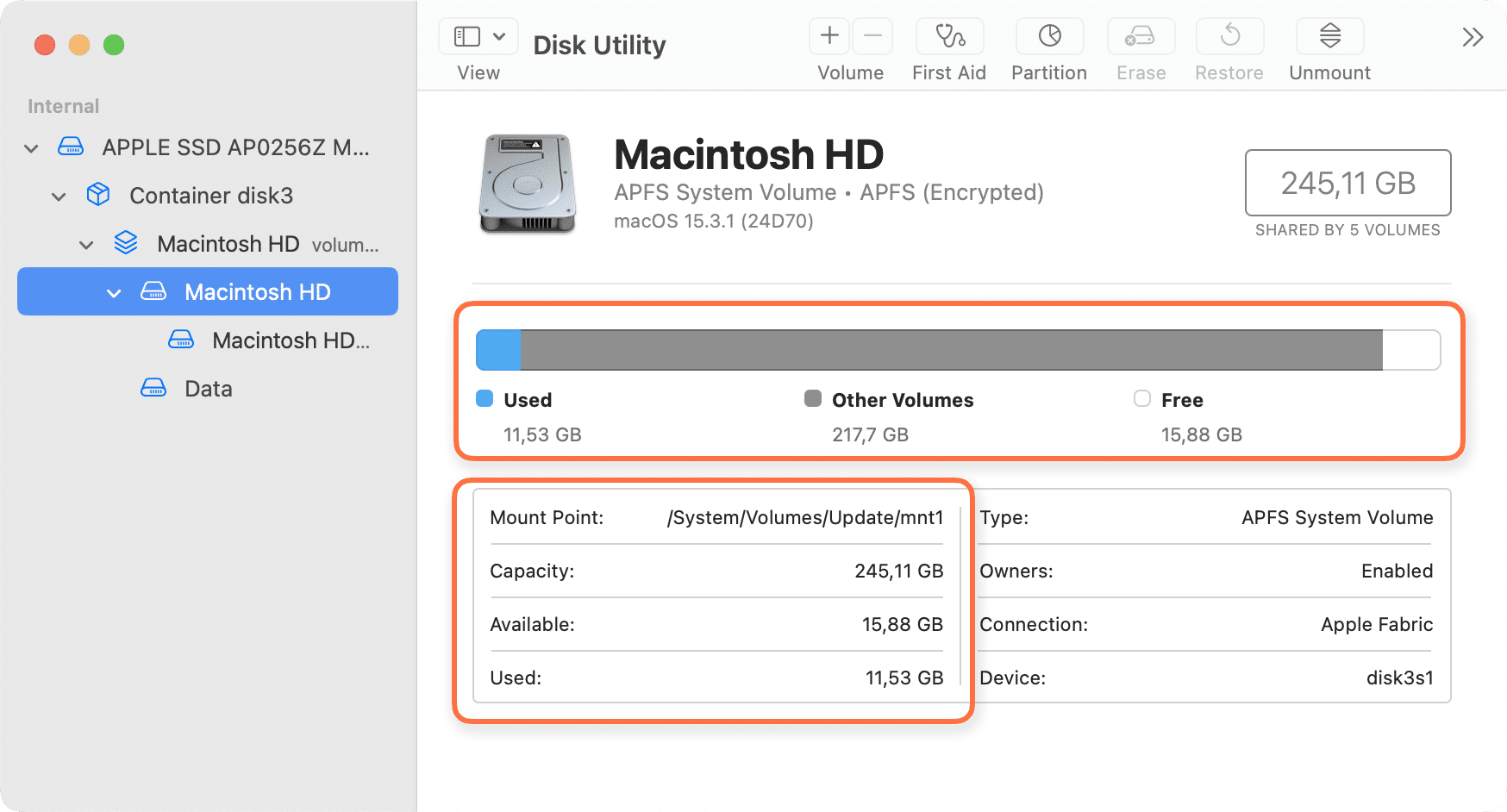Open the toolbar overflow chevron menu

tap(1473, 37)
